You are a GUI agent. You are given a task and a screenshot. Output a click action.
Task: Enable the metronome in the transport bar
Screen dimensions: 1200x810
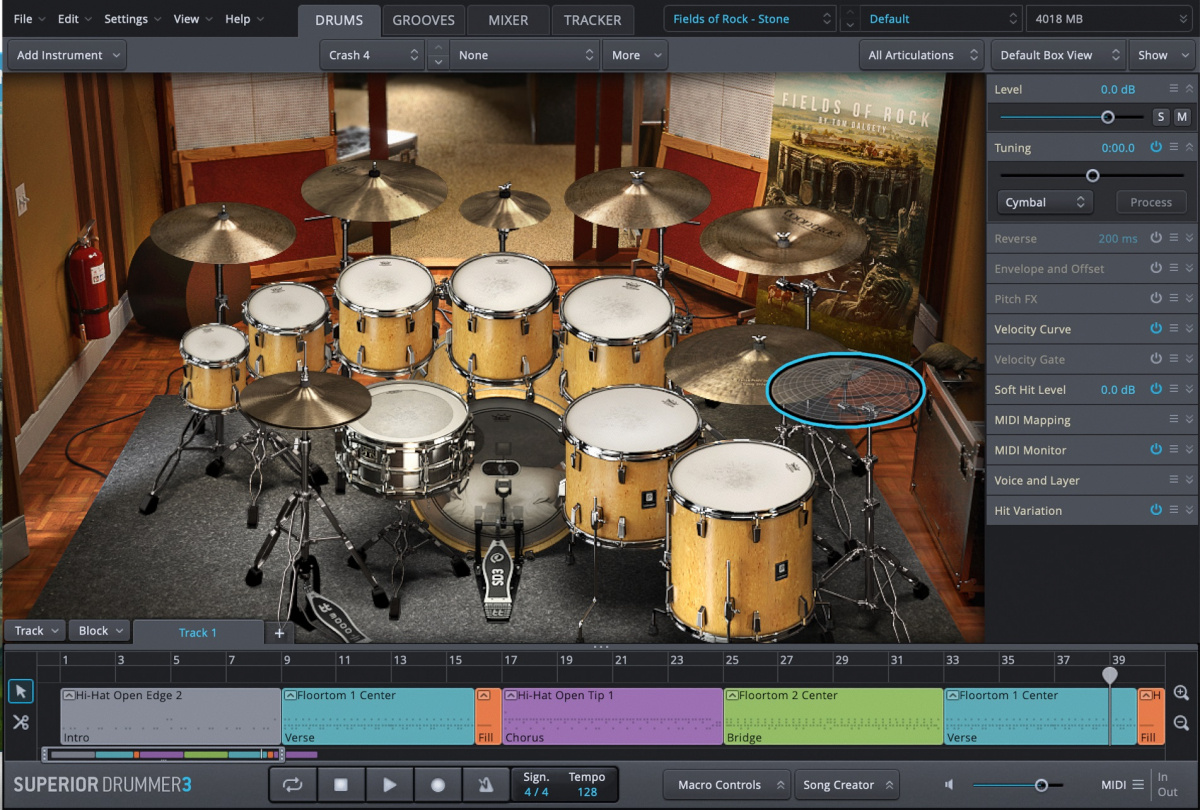click(486, 785)
